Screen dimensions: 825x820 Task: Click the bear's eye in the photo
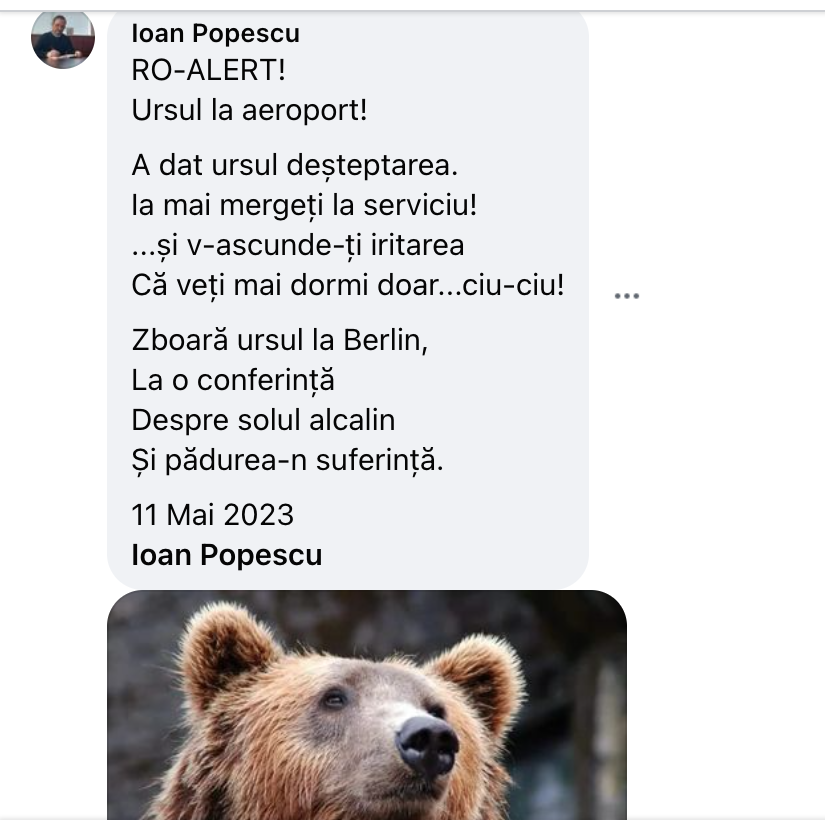334,699
